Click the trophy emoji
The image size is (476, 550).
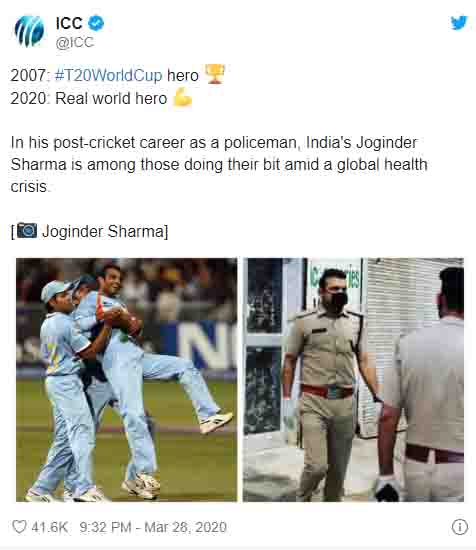pos(215,74)
